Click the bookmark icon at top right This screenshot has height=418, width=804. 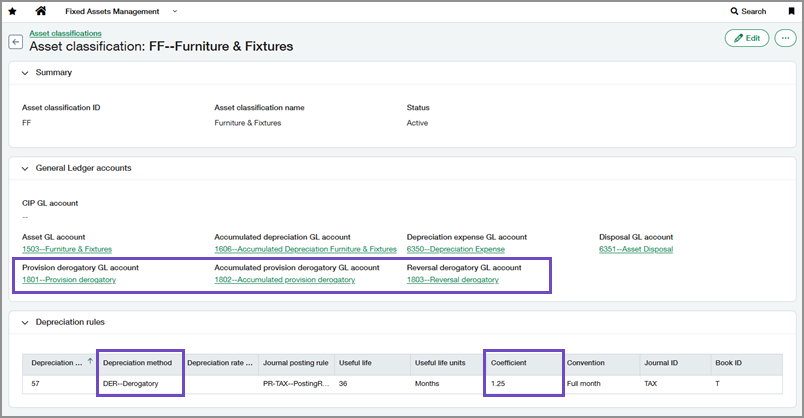click(792, 11)
